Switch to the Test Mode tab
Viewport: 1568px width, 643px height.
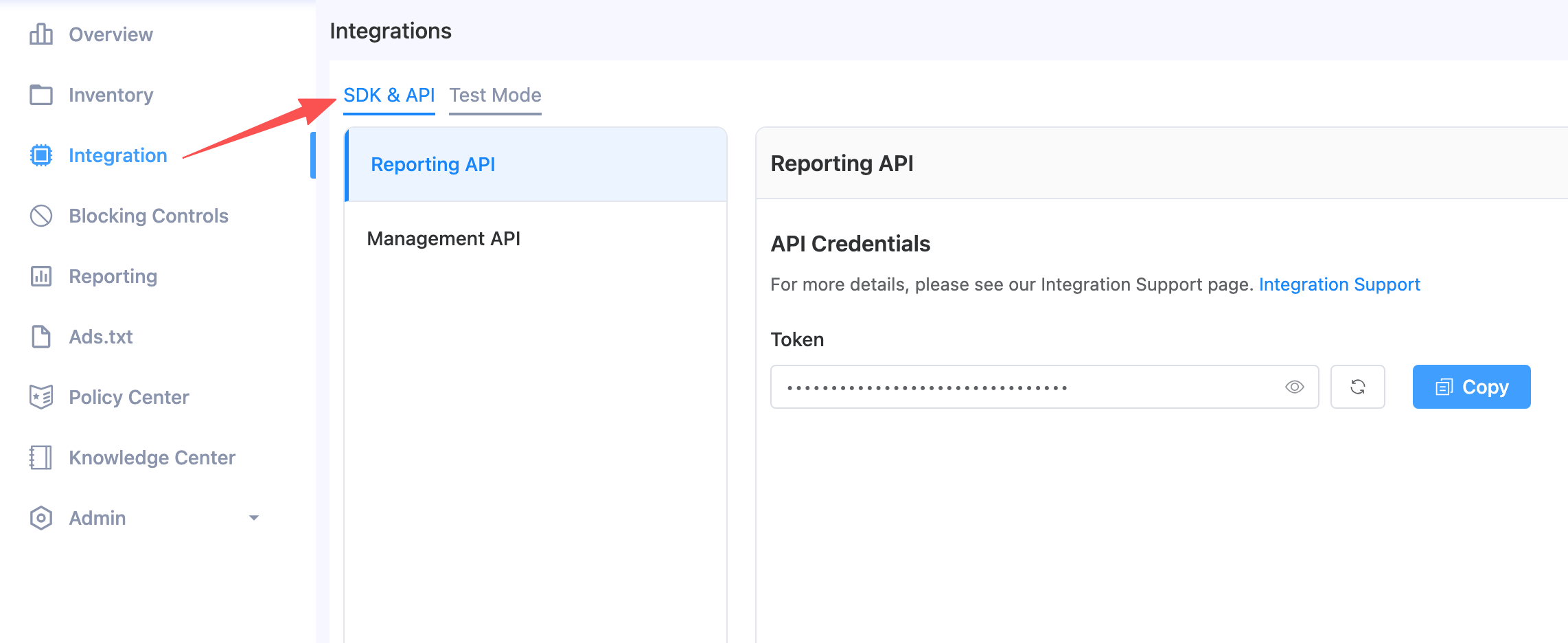495,95
